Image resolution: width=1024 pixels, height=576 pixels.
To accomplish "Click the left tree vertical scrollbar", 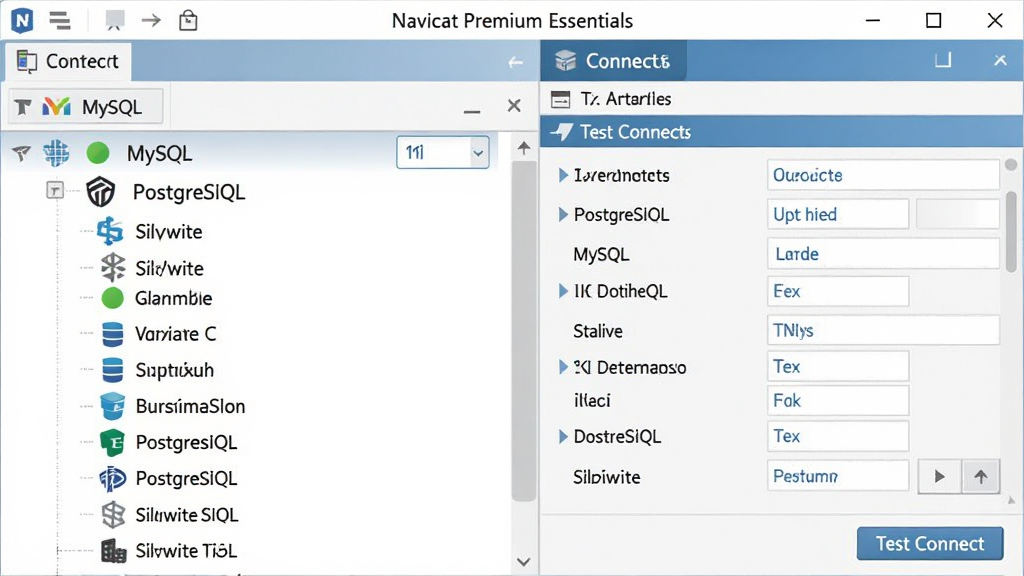I will [524, 330].
